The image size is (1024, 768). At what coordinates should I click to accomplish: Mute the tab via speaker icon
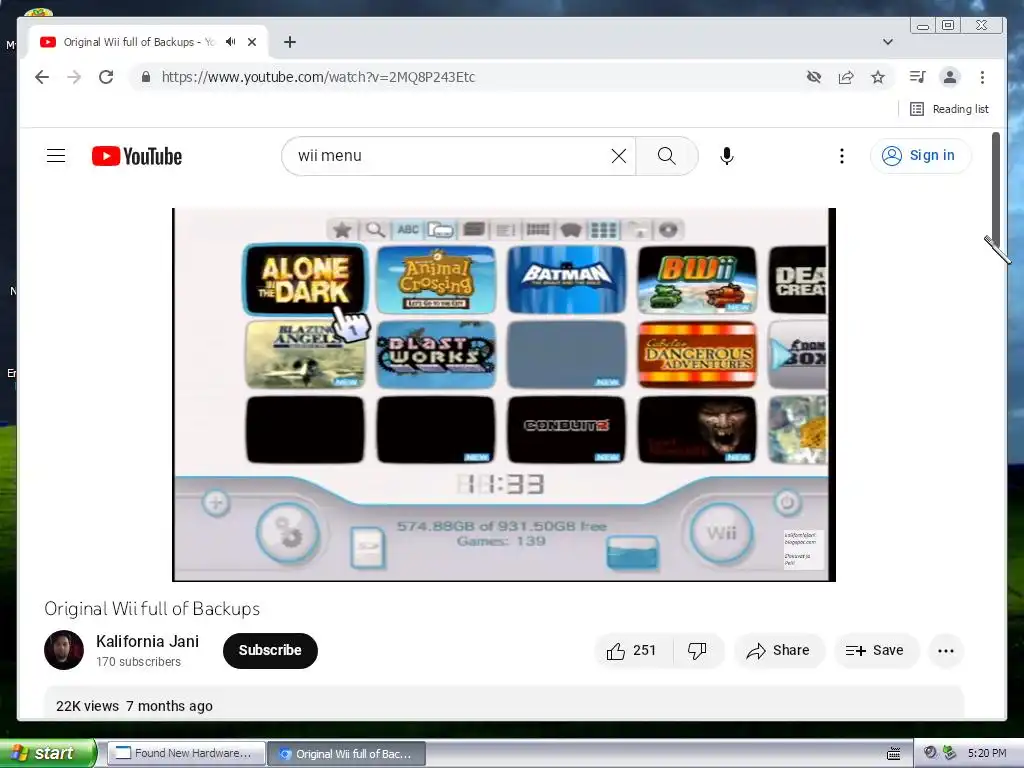point(231,42)
